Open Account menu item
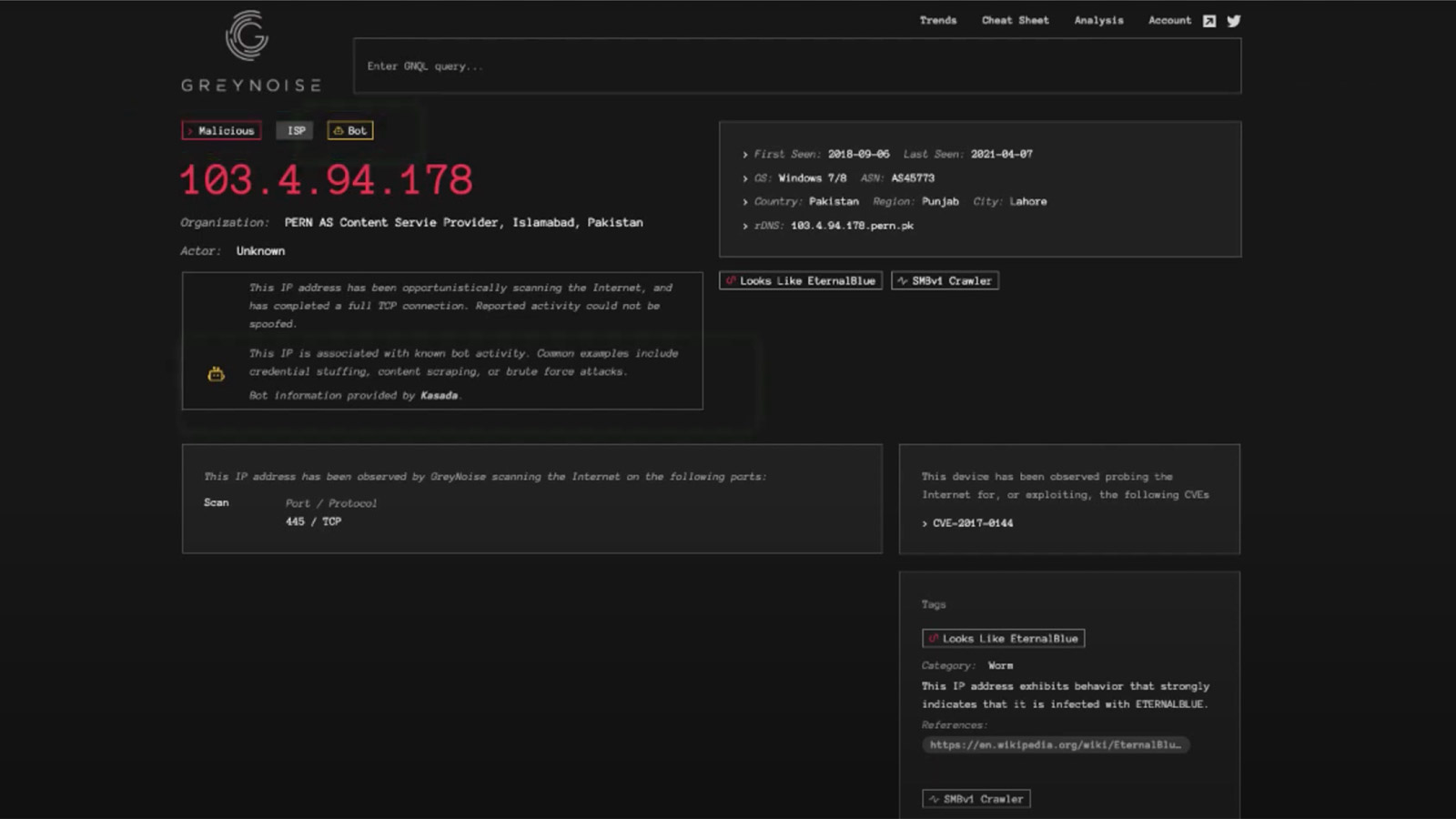The height and width of the screenshot is (819, 1456). point(1169,20)
